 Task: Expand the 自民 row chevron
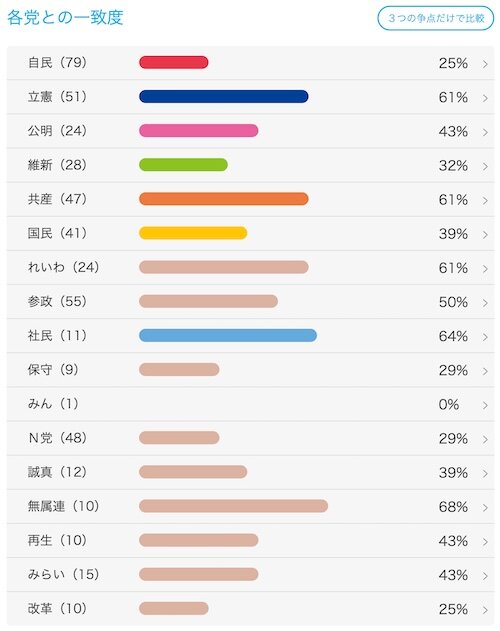pos(485,64)
